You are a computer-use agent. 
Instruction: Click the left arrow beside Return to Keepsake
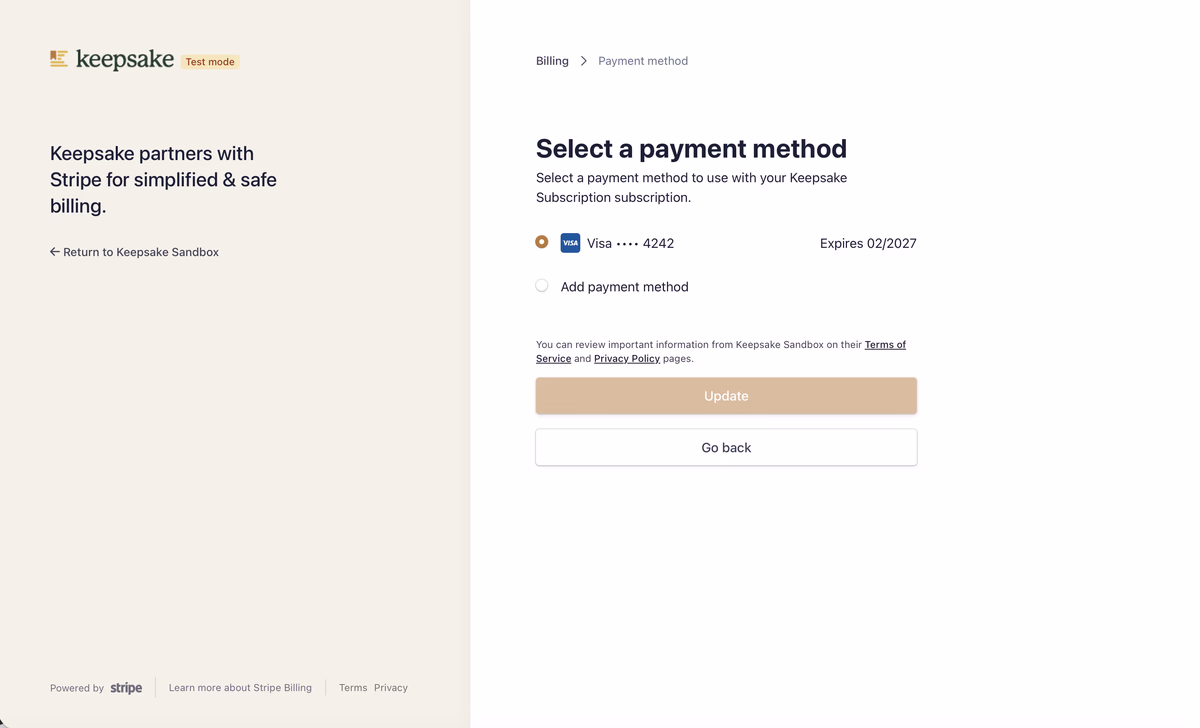click(x=55, y=252)
